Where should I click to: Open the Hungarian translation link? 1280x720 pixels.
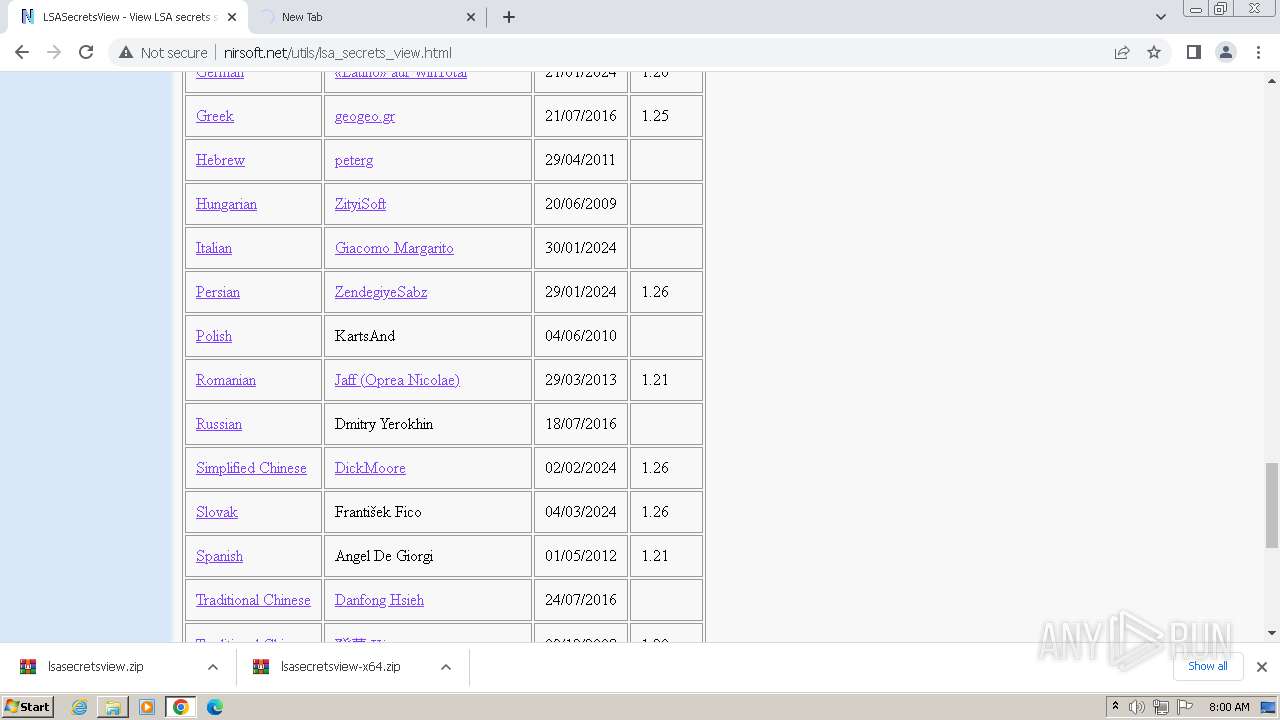tap(226, 204)
